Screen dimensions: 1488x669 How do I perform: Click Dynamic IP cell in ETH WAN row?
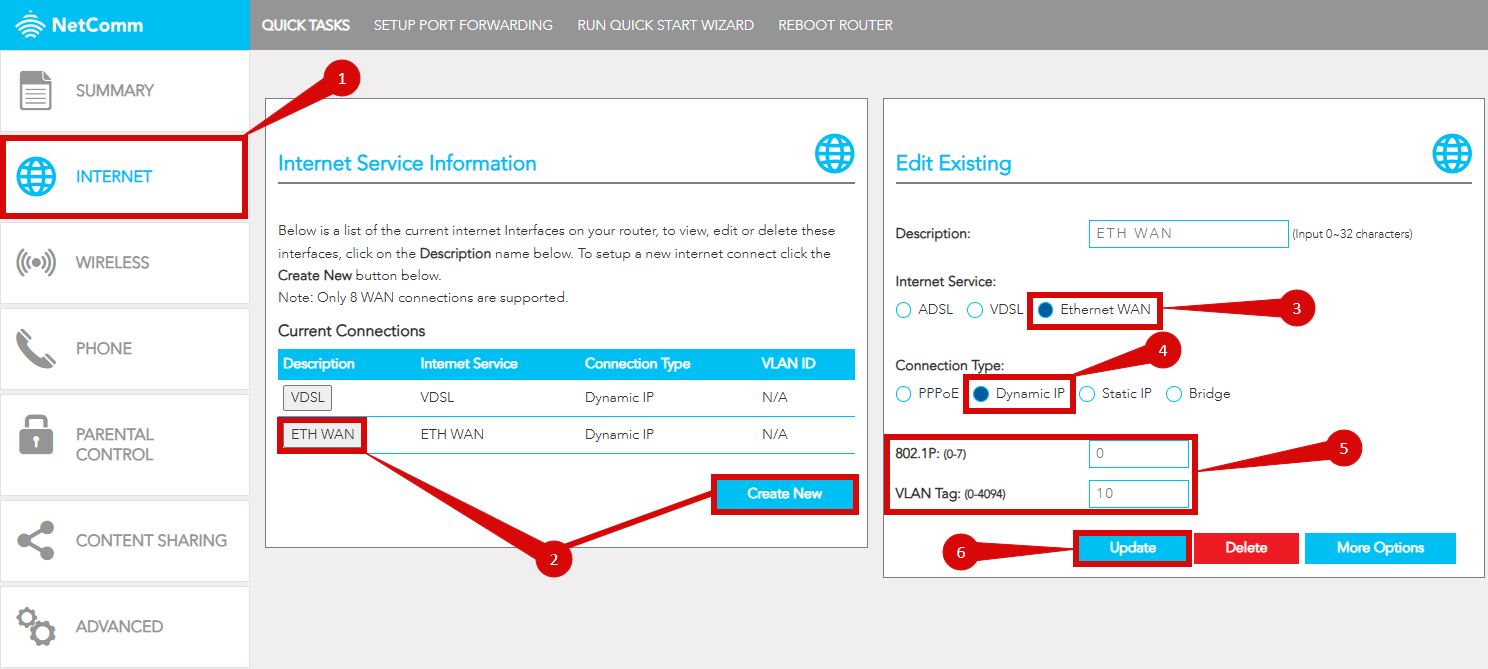tap(619, 435)
